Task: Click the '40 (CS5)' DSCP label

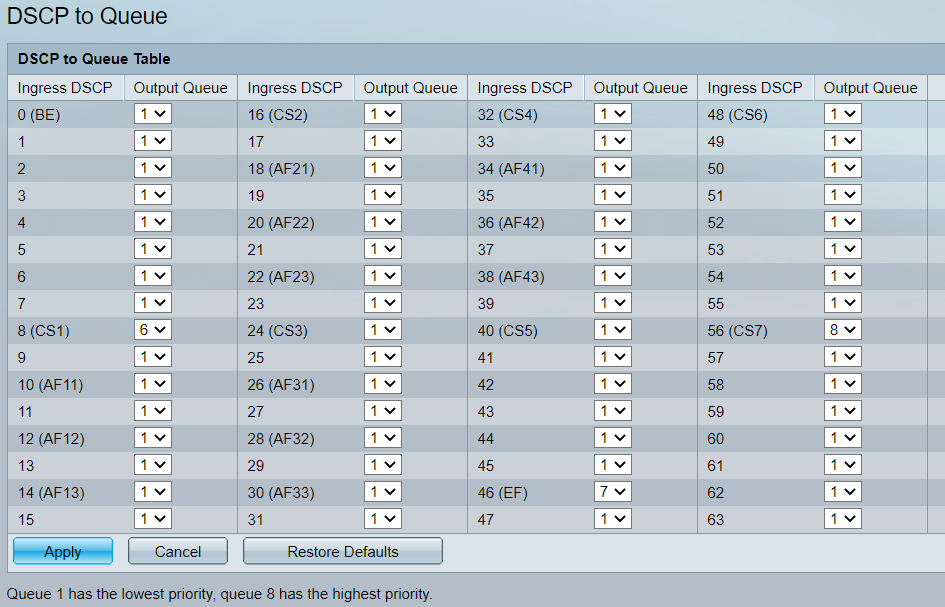Action: [507, 331]
